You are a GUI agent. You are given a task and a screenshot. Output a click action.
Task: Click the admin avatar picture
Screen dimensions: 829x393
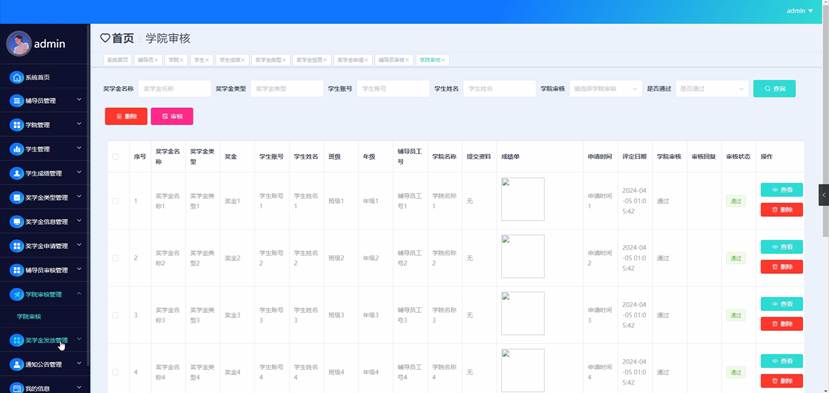tap(19, 43)
